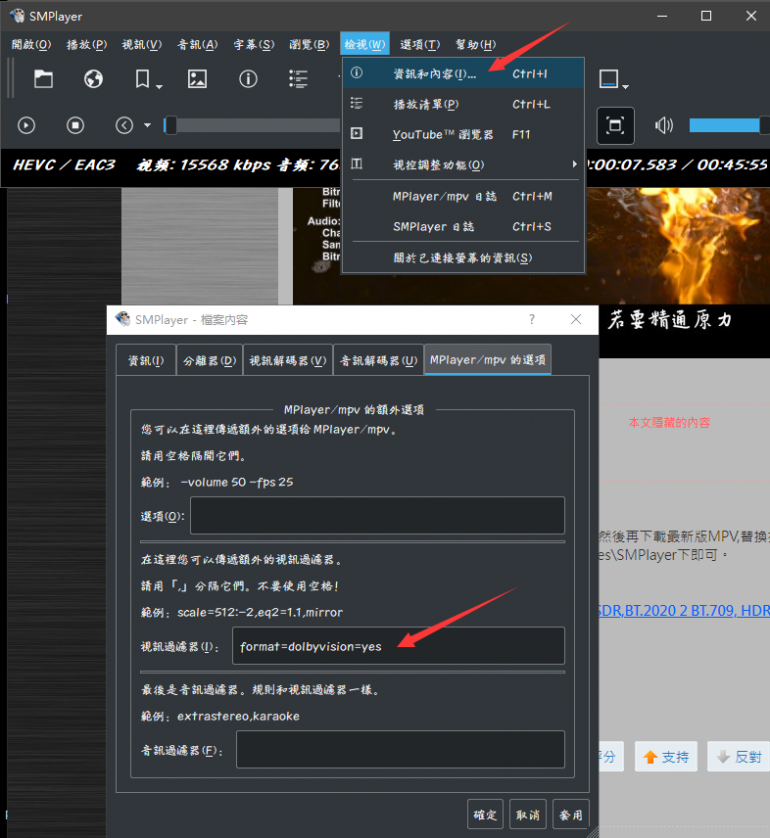Click the seek bar of the player

[x=251, y=126]
